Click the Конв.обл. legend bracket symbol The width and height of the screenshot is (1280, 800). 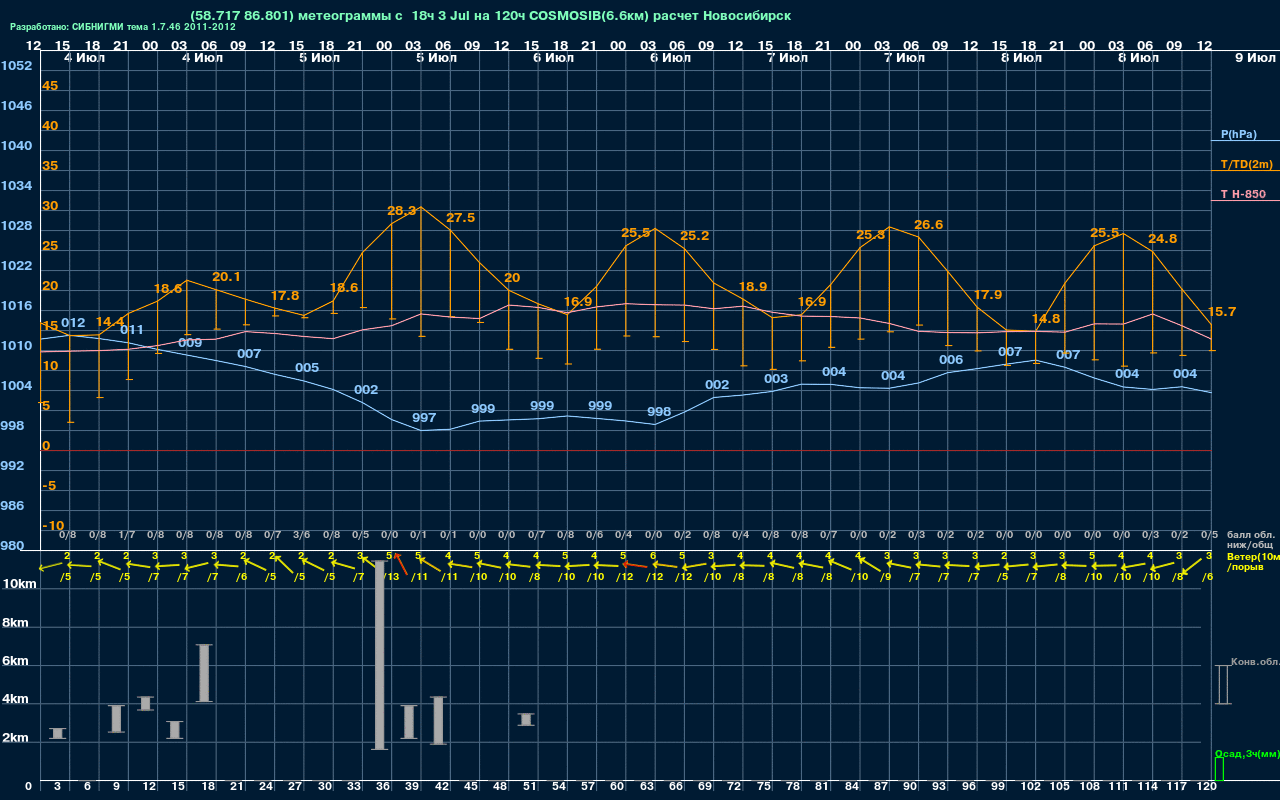[1222, 685]
